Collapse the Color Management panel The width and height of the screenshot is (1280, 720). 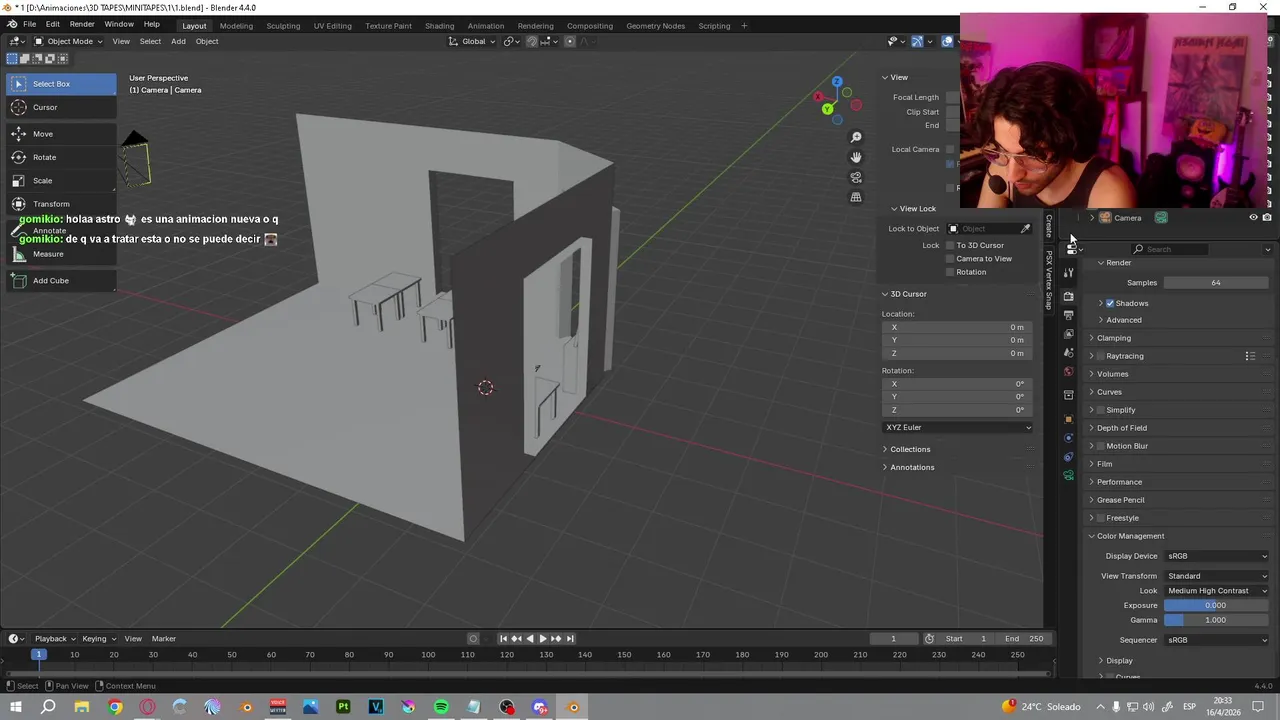[1130, 536]
